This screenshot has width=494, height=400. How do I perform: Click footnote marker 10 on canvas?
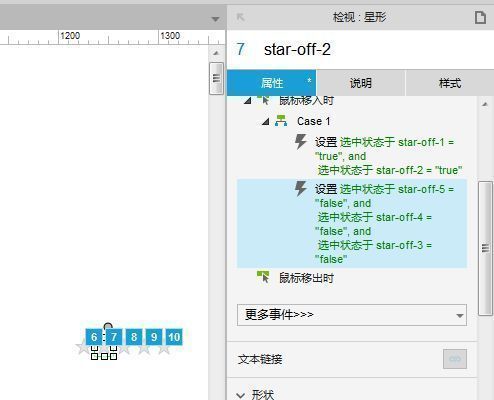pyautogui.click(x=174, y=337)
